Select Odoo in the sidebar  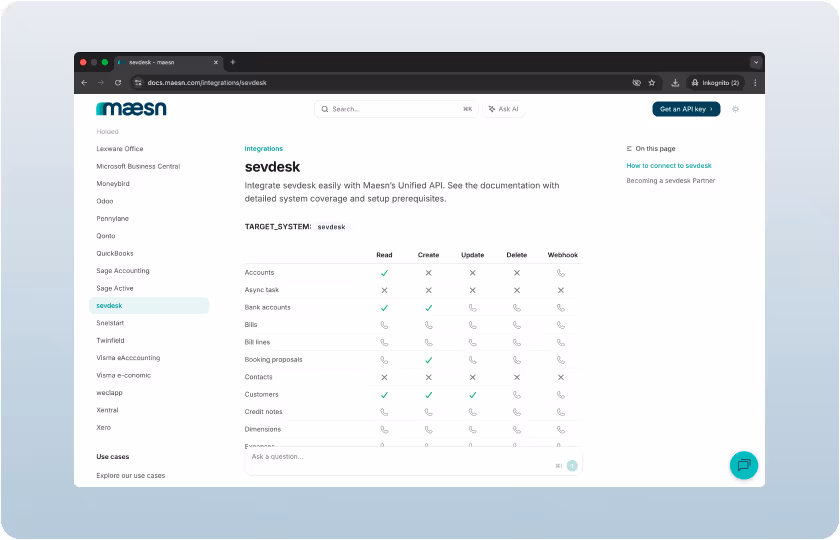(x=104, y=201)
